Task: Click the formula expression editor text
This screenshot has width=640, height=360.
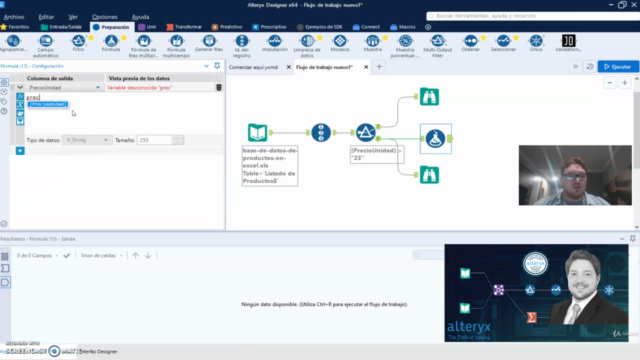Action: pyautogui.click(x=33, y=97)
